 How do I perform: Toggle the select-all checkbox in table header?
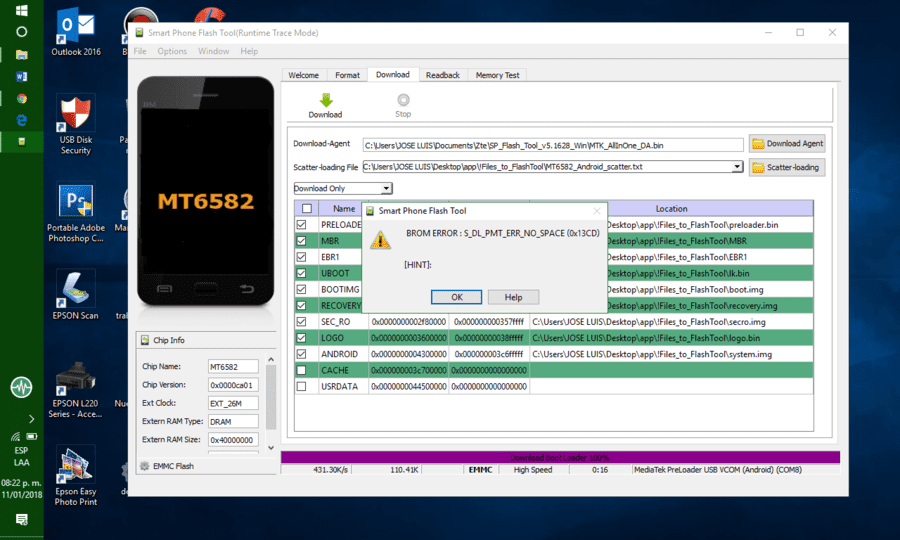307,208
